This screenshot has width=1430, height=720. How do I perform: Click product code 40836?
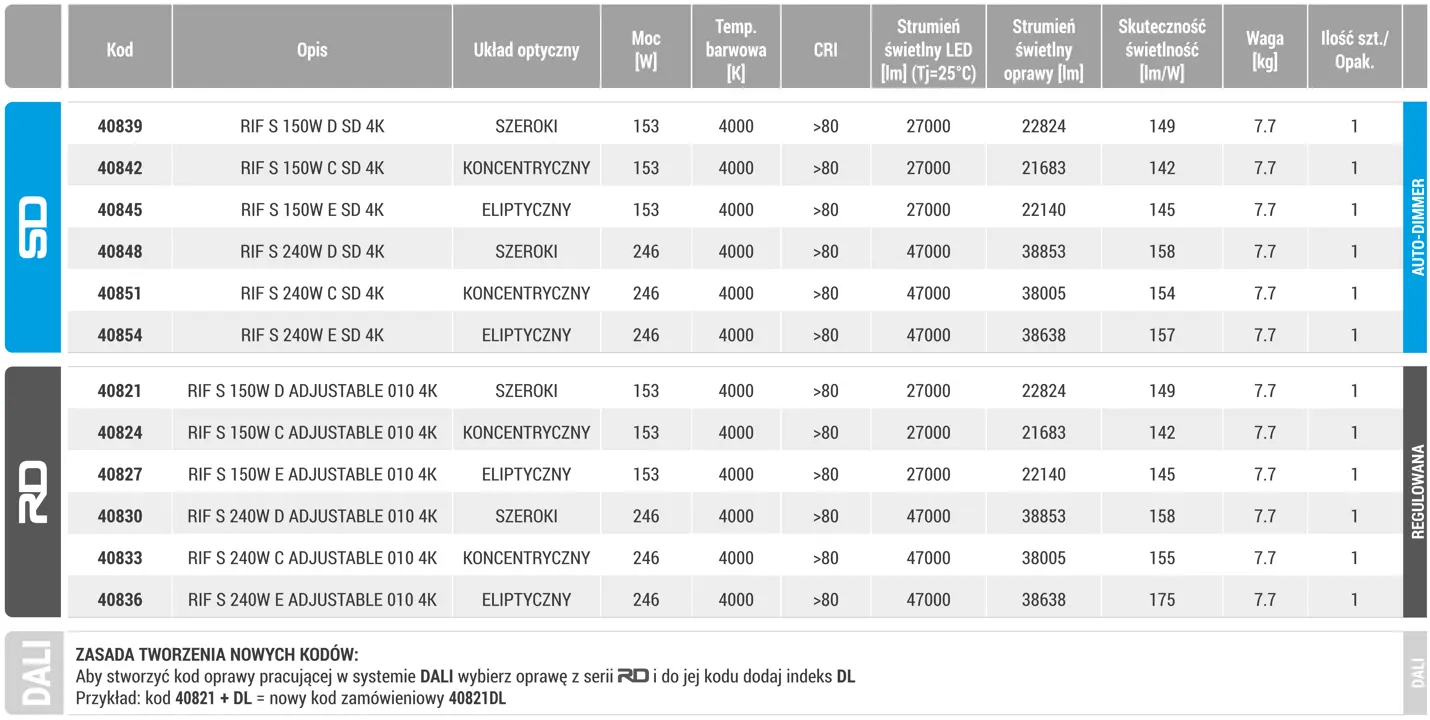120,600
